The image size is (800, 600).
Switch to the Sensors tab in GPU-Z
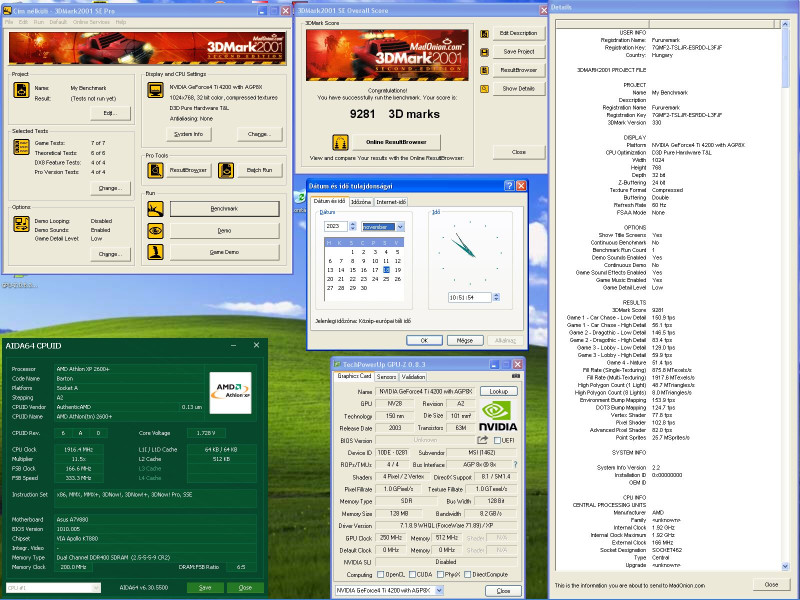pyautogui.click(x=386, y=376)
